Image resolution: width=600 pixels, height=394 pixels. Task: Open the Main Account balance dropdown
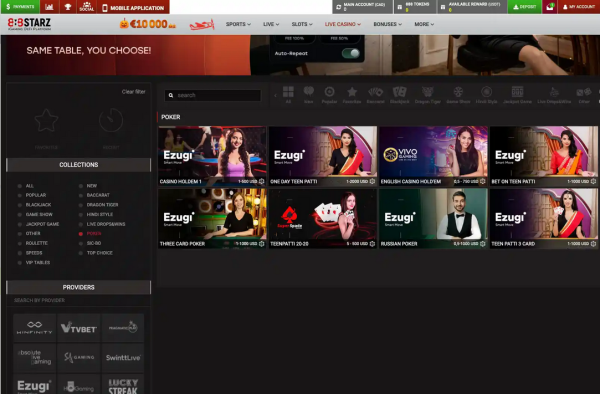[362, 7]
